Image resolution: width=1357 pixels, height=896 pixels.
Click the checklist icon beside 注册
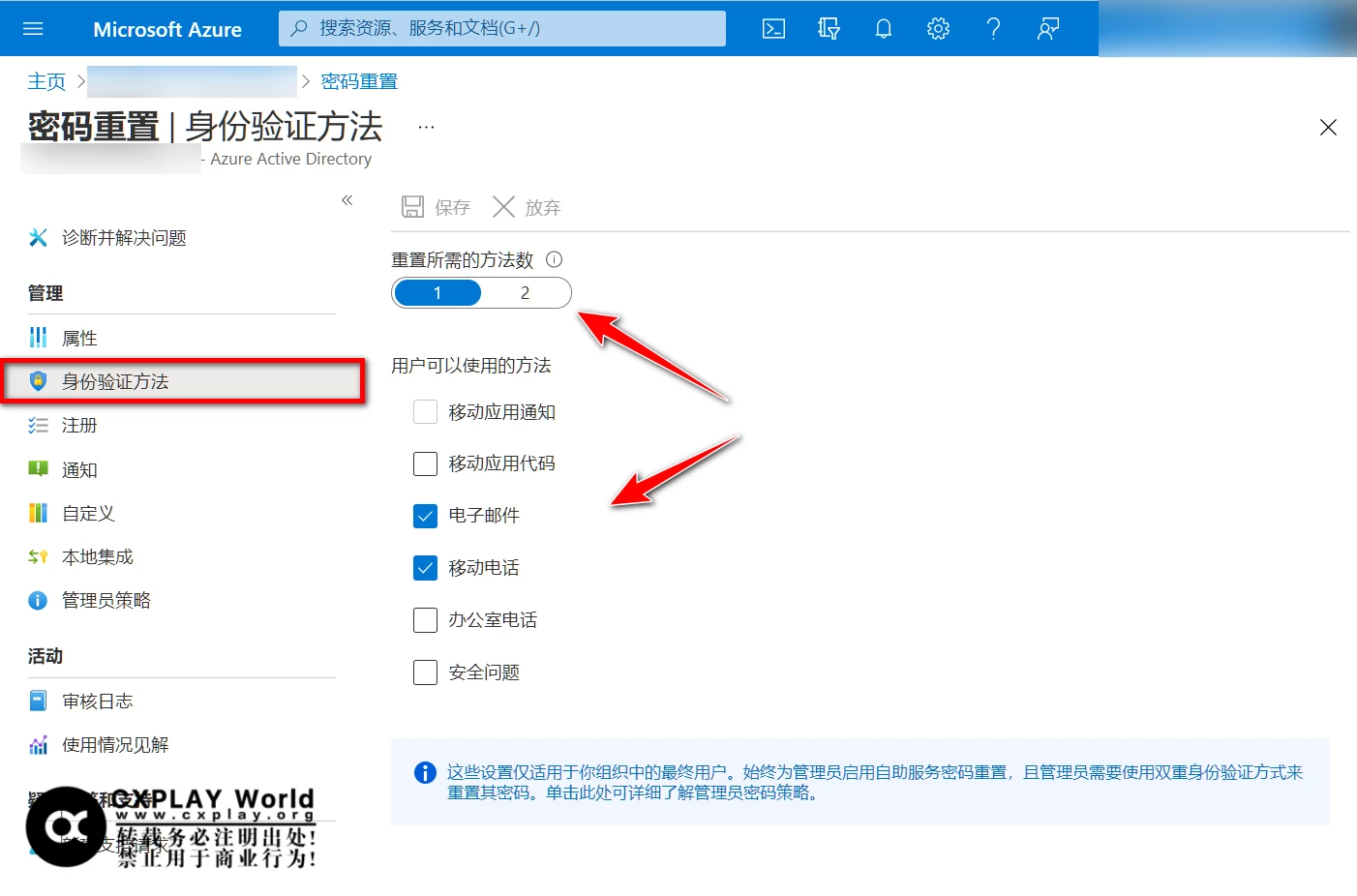click(x=38, y=425)
